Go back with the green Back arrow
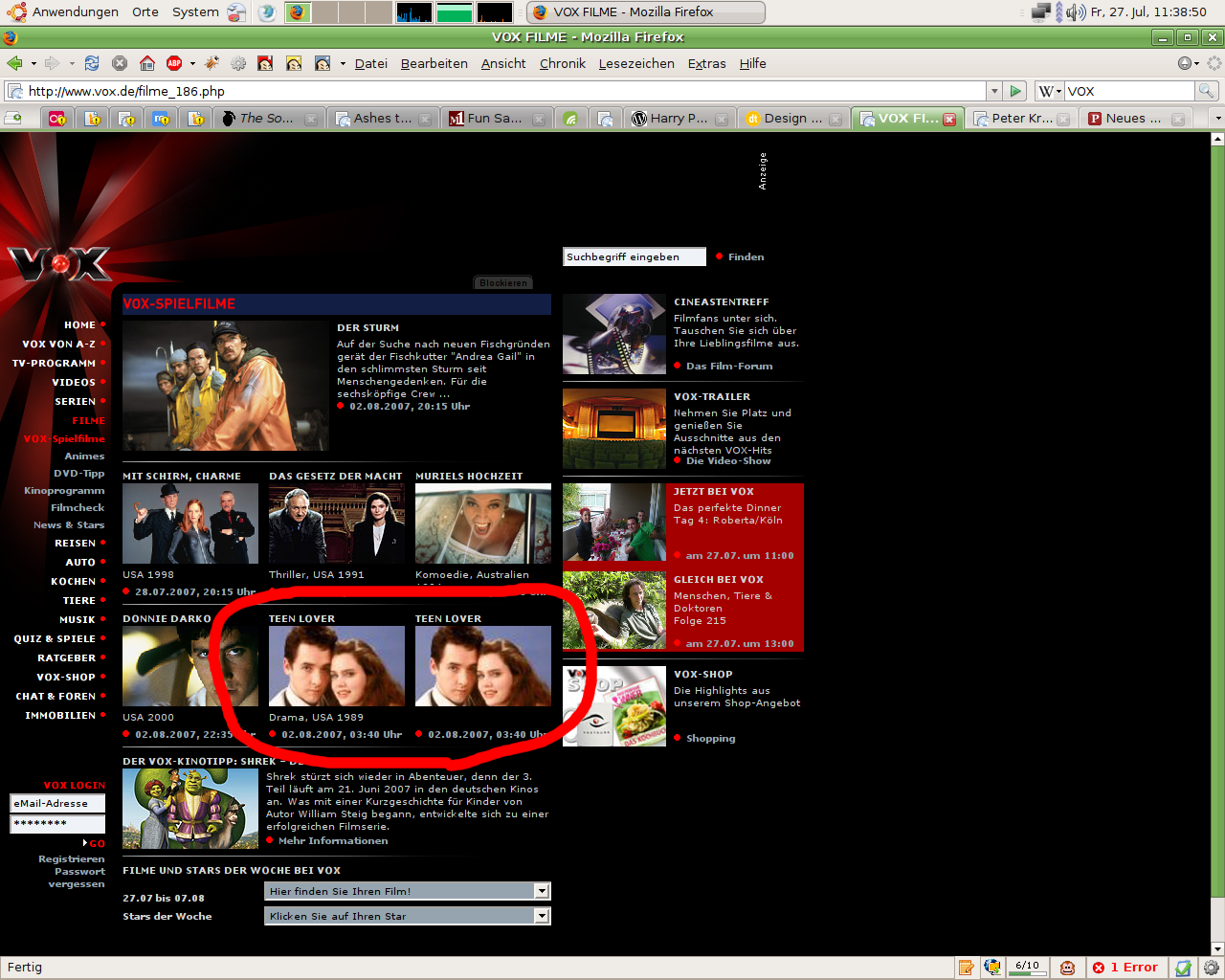Screen dimensions: 1225x980 click(14, 63)
